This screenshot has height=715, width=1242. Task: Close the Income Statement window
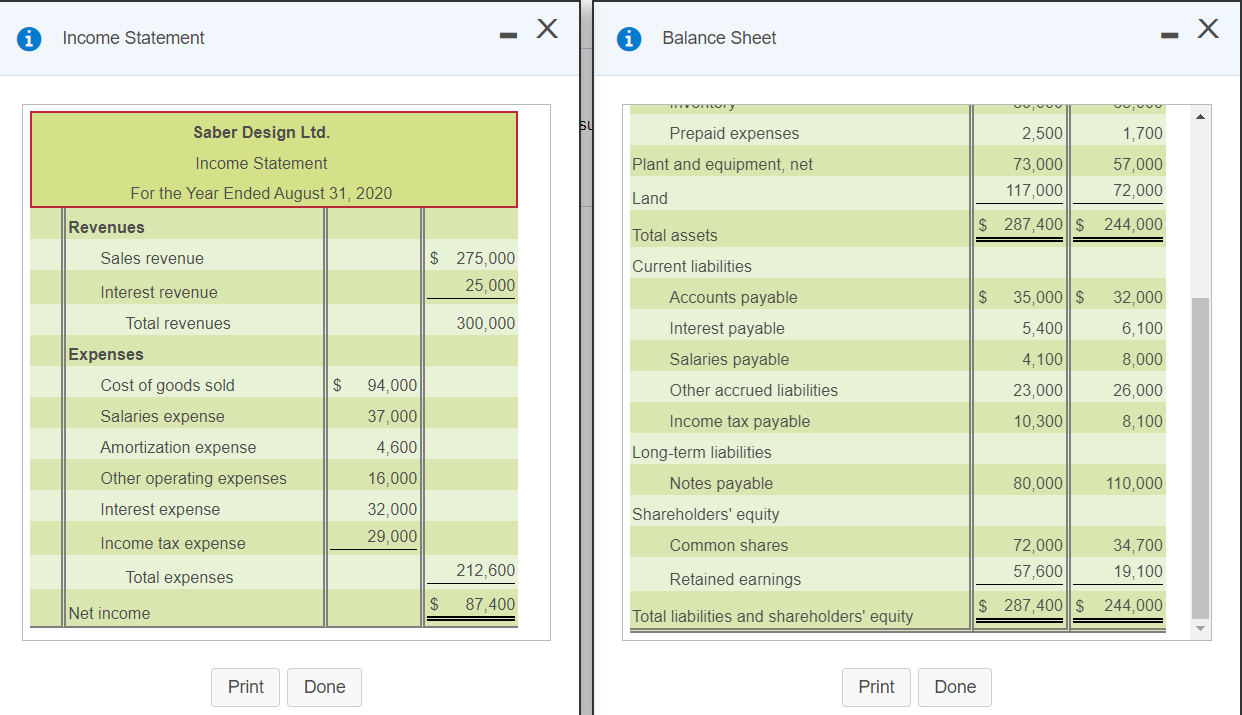(547, 29)
